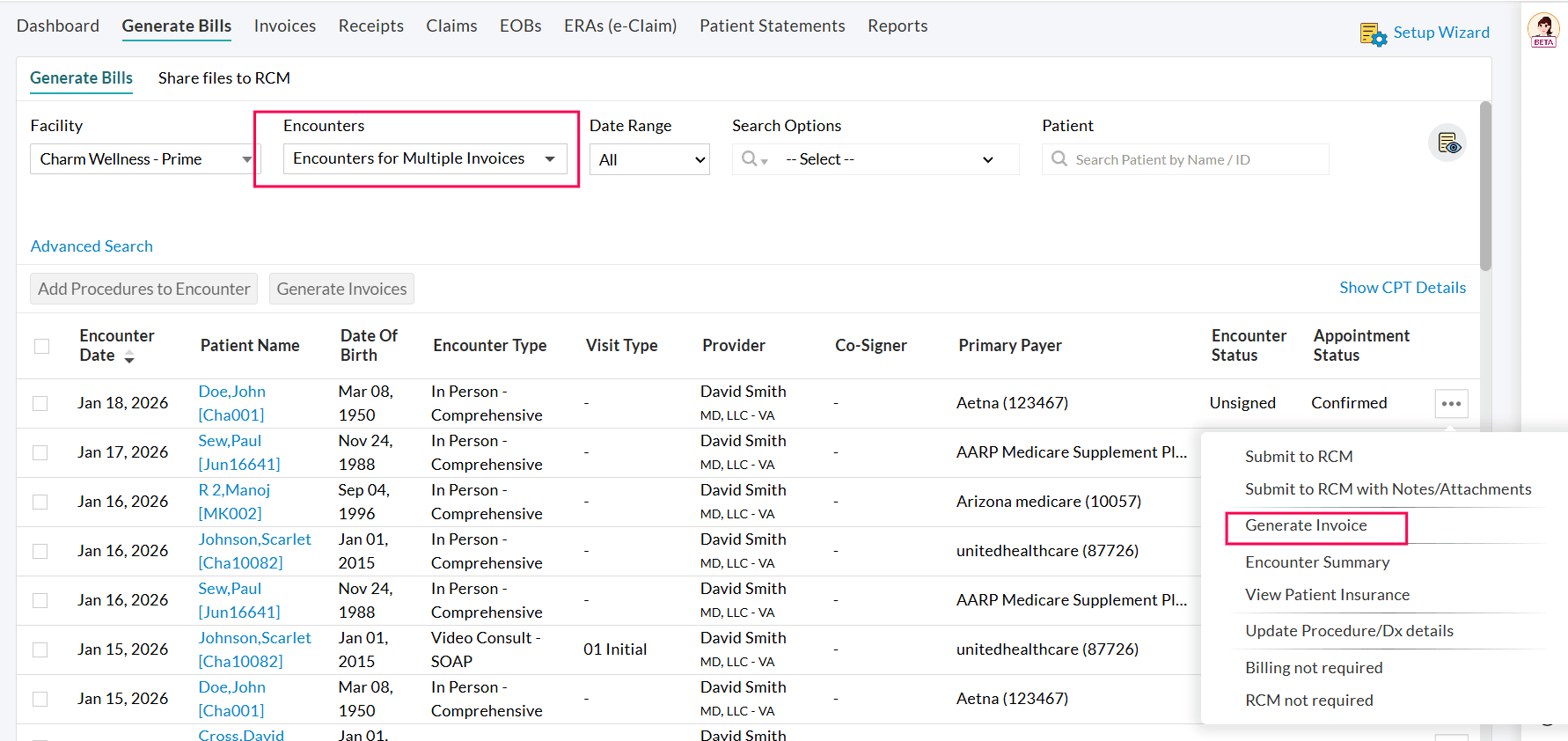Viewport: 1568px width, 741px height.
Task: Select the Generate Bills sub-tab
Action: [x=82, y=77]
